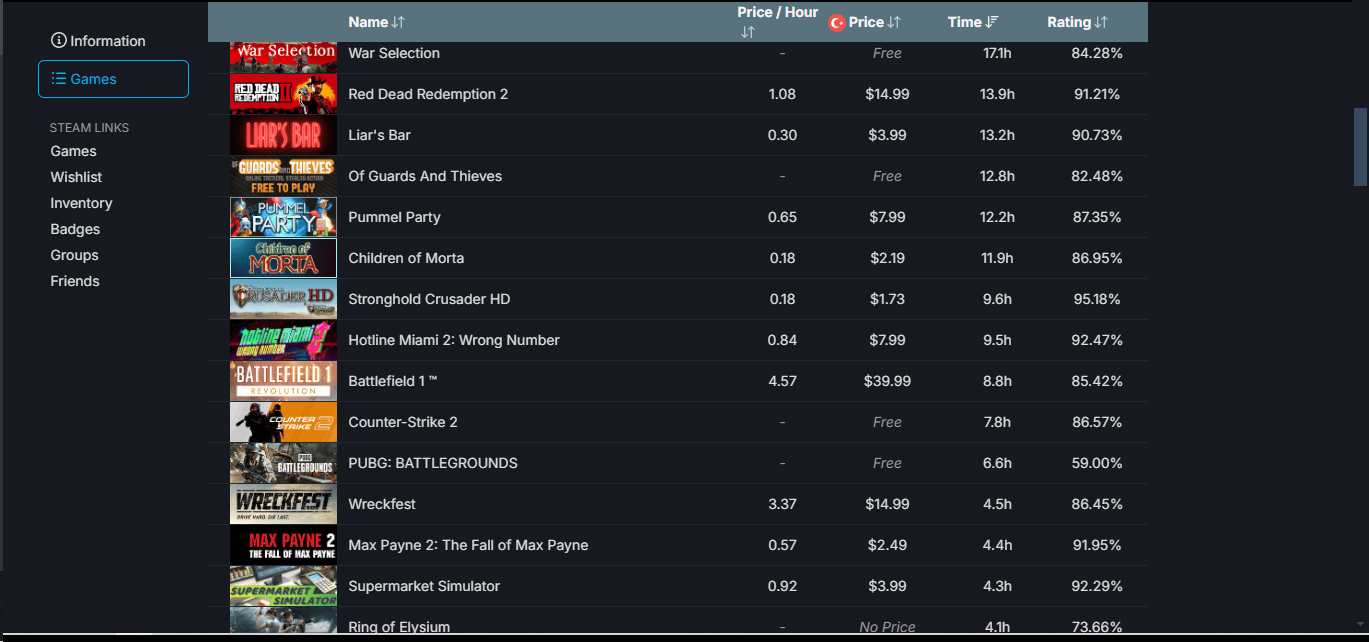1369x642 pixels.
Task: Click the Supermarket Simulator name
Action: point(424,586)
